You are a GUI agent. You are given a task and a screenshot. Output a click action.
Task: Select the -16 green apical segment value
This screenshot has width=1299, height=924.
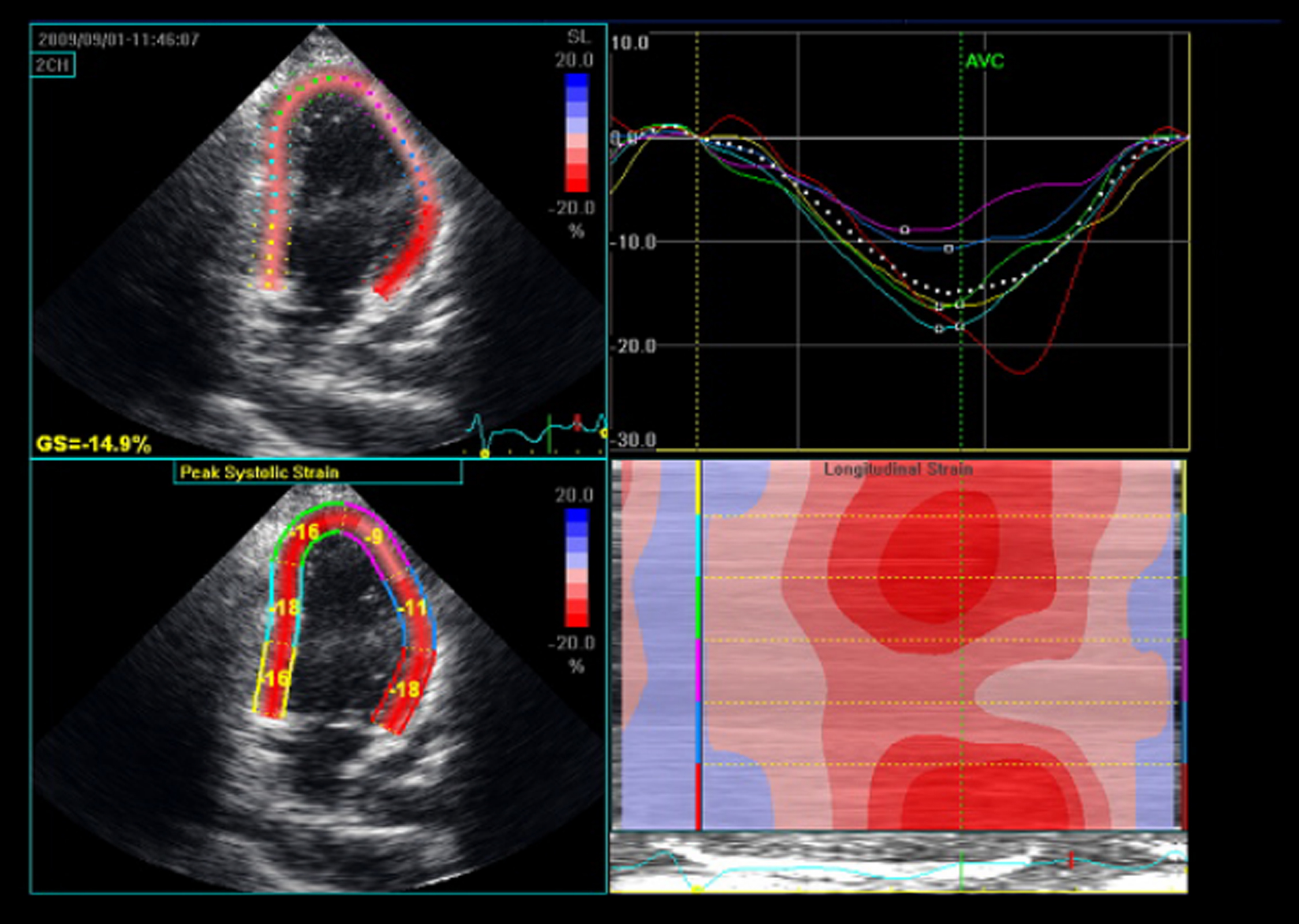coord(304,532)
